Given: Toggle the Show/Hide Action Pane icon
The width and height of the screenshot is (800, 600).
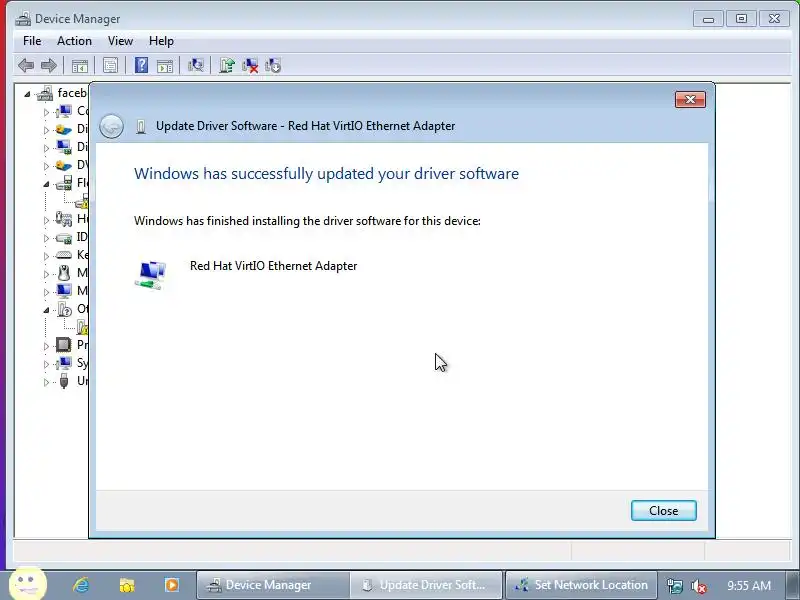Looking at the screenshot, I should coord(164,65).
